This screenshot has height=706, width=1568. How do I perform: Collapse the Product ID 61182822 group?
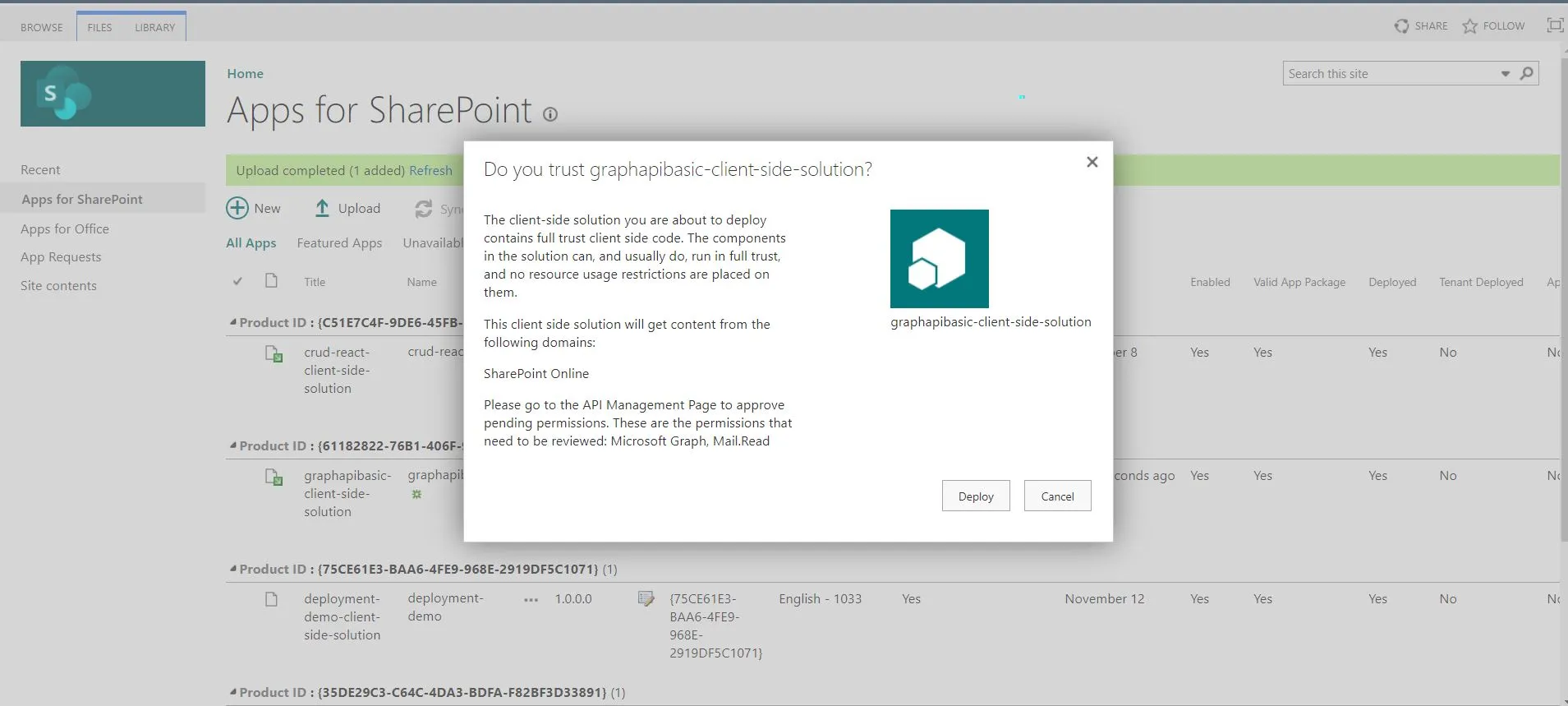233,445
